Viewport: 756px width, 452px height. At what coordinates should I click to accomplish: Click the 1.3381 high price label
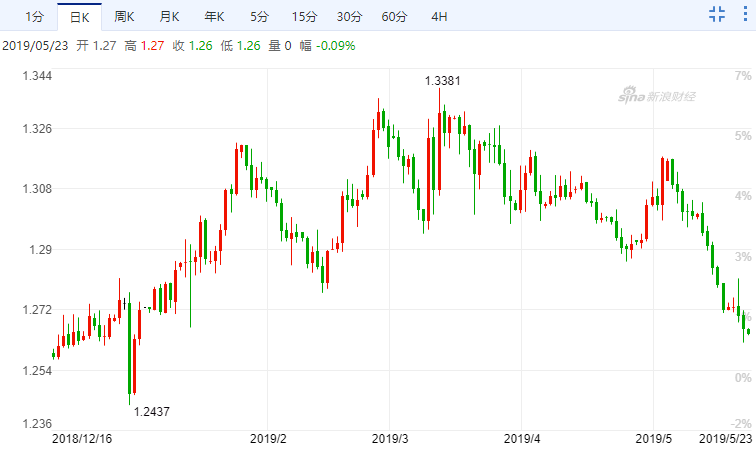pyautogui.click(x=442, y=81)
